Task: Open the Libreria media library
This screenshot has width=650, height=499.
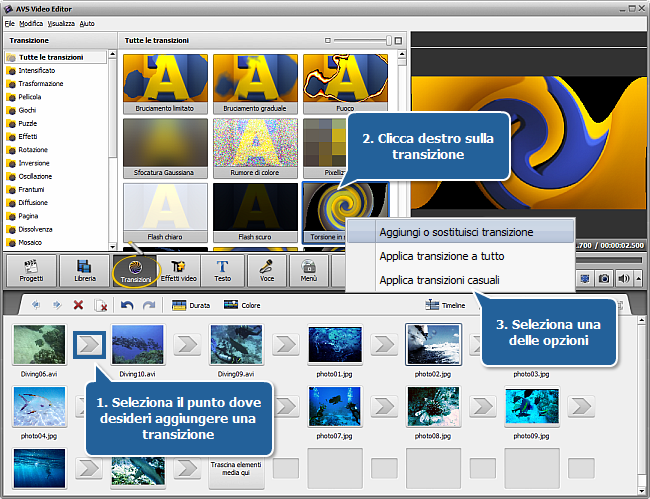Action: (85, 271)
